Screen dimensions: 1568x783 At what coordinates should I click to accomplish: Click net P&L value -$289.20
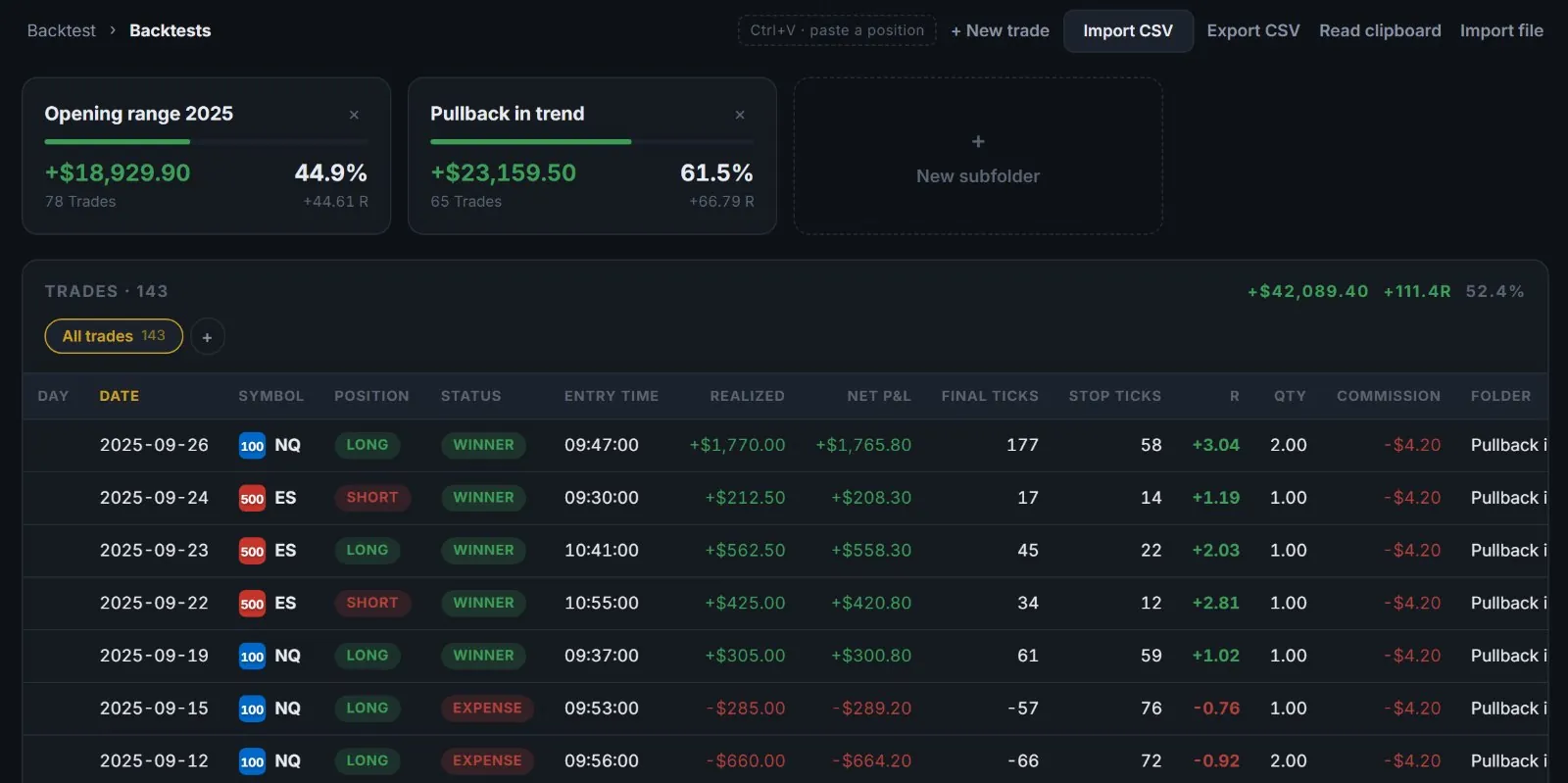[x=872, y=709]
